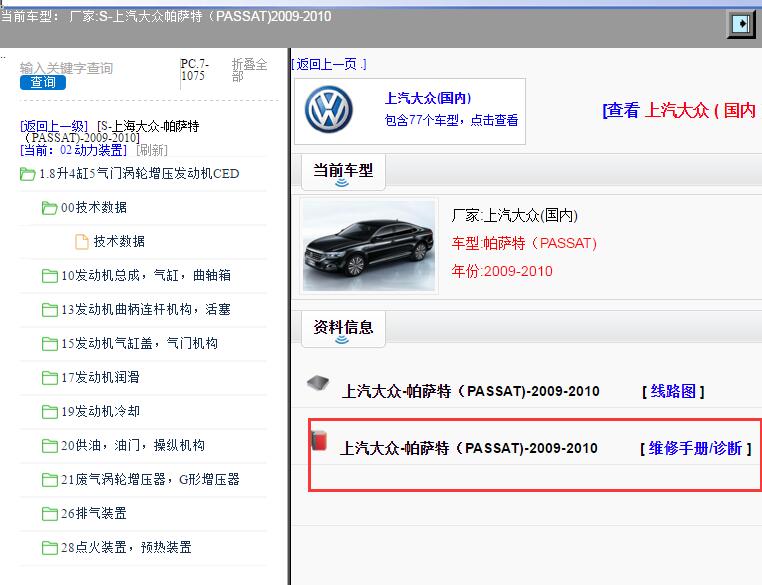Screen dimensions: 762x585
Task: Select the 资料信息 tab
Action: (343, 329)
